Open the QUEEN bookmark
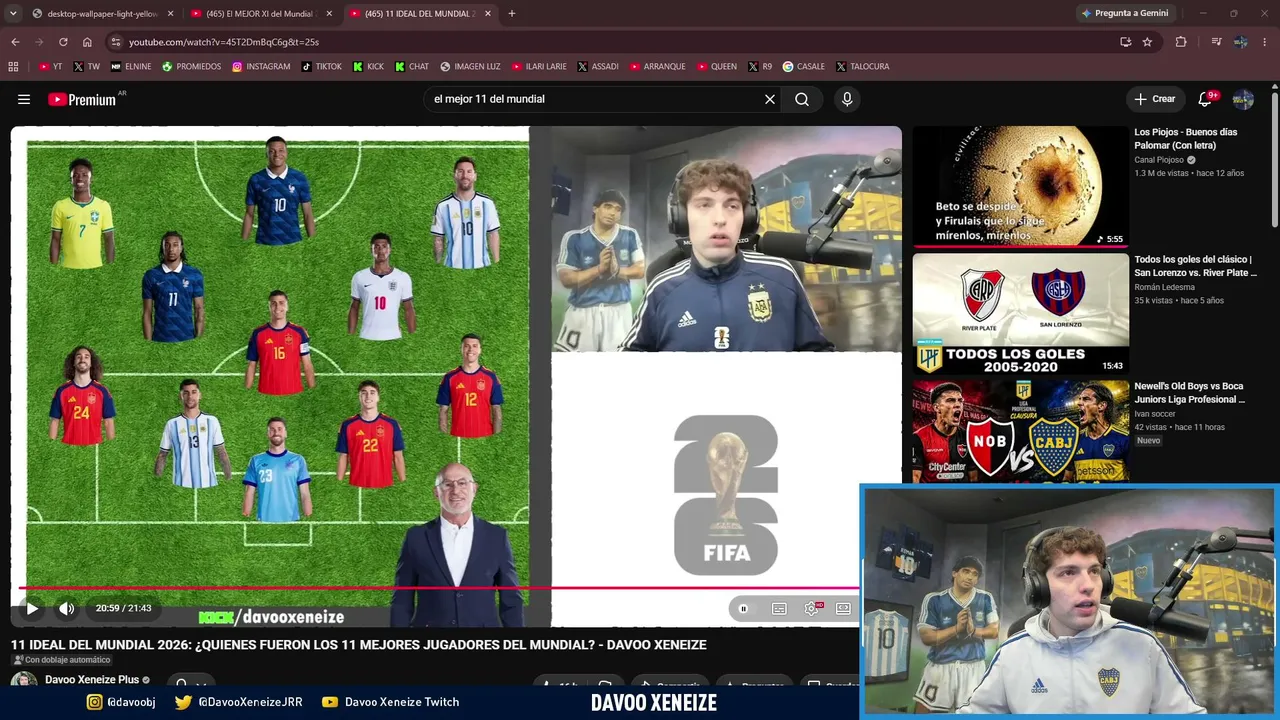The height and width of the screenshot is (720, 1280). point(717,67)
